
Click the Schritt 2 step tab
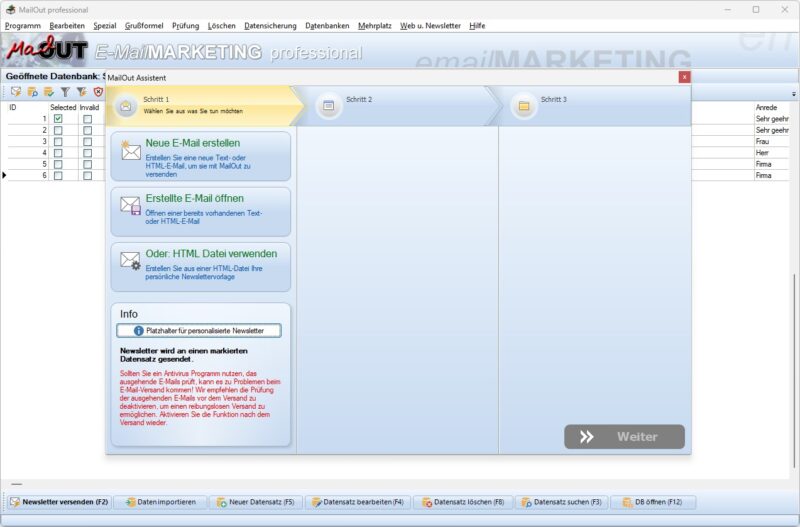(398, 106)
